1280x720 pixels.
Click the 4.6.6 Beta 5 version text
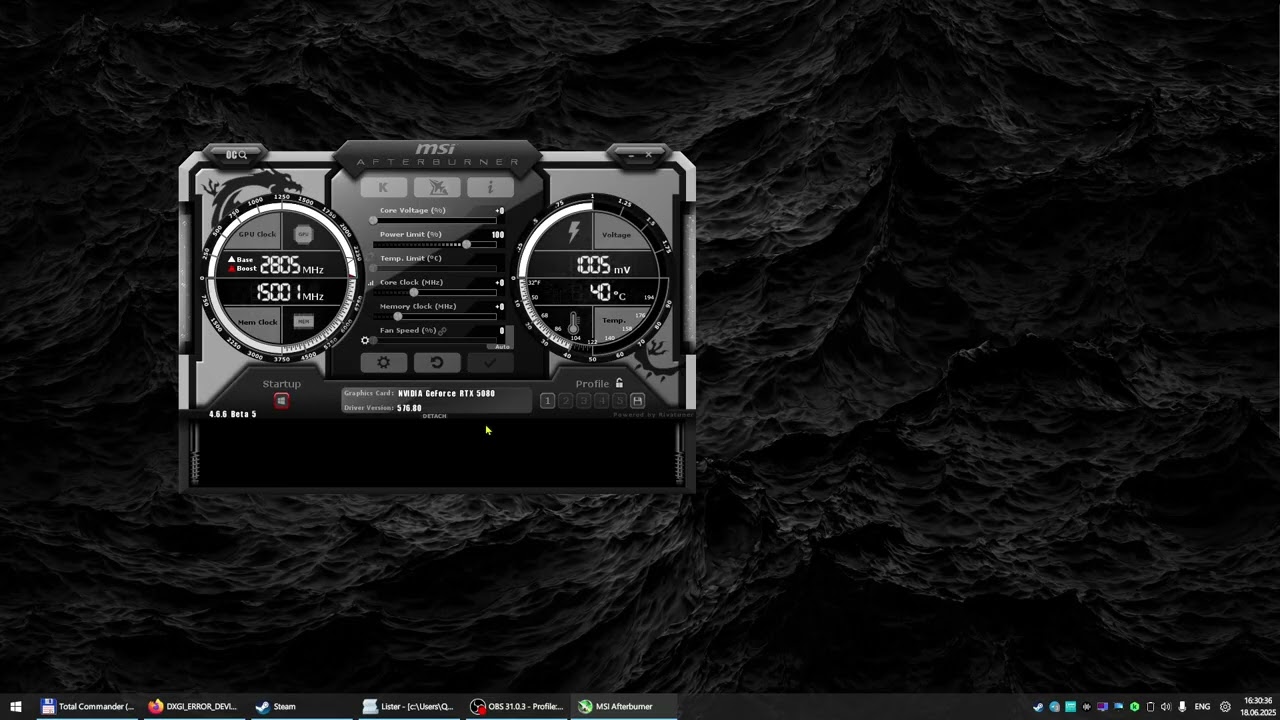(232, 414)
